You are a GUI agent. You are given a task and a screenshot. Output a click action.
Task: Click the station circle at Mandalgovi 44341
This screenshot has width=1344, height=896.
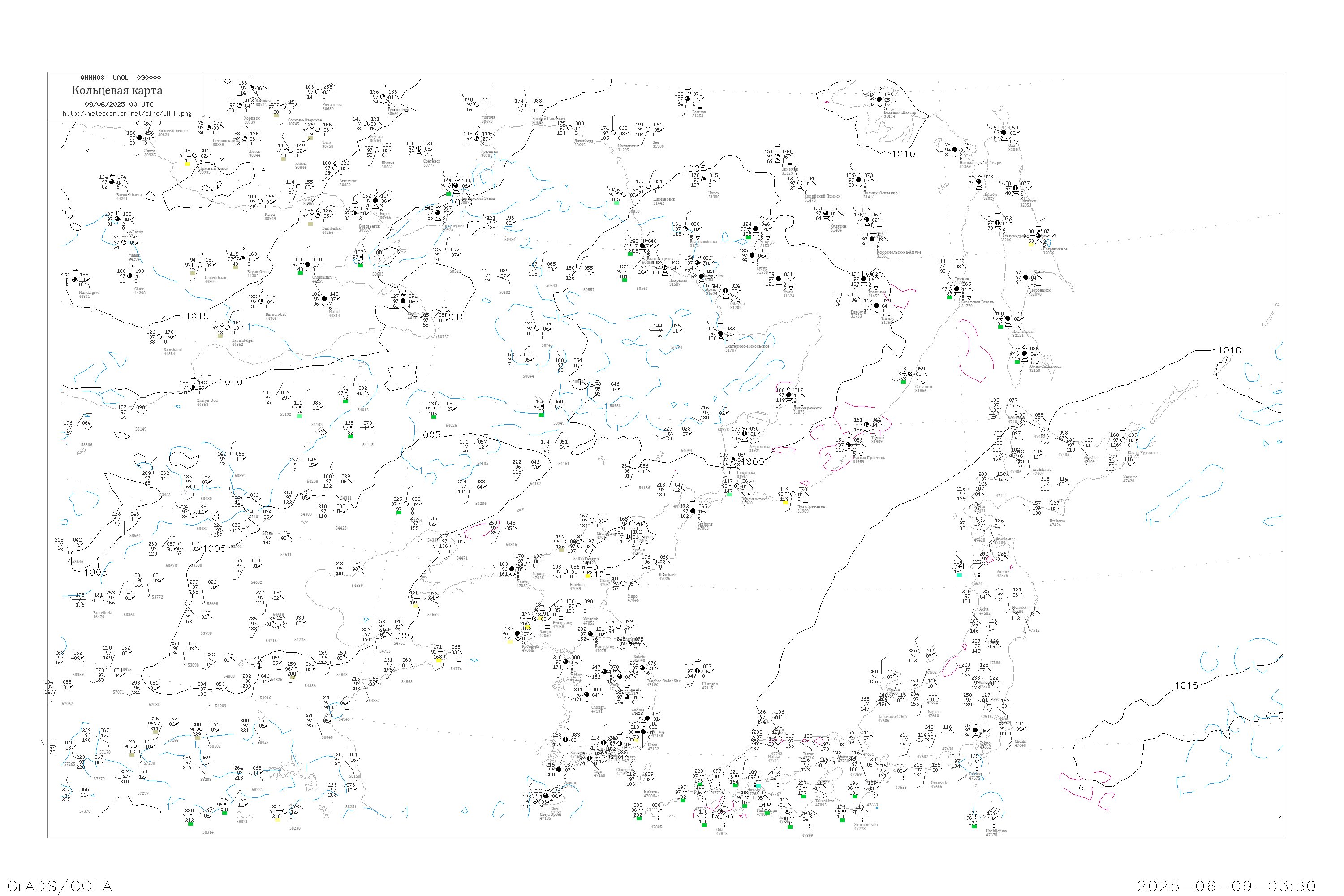point(74,280)
